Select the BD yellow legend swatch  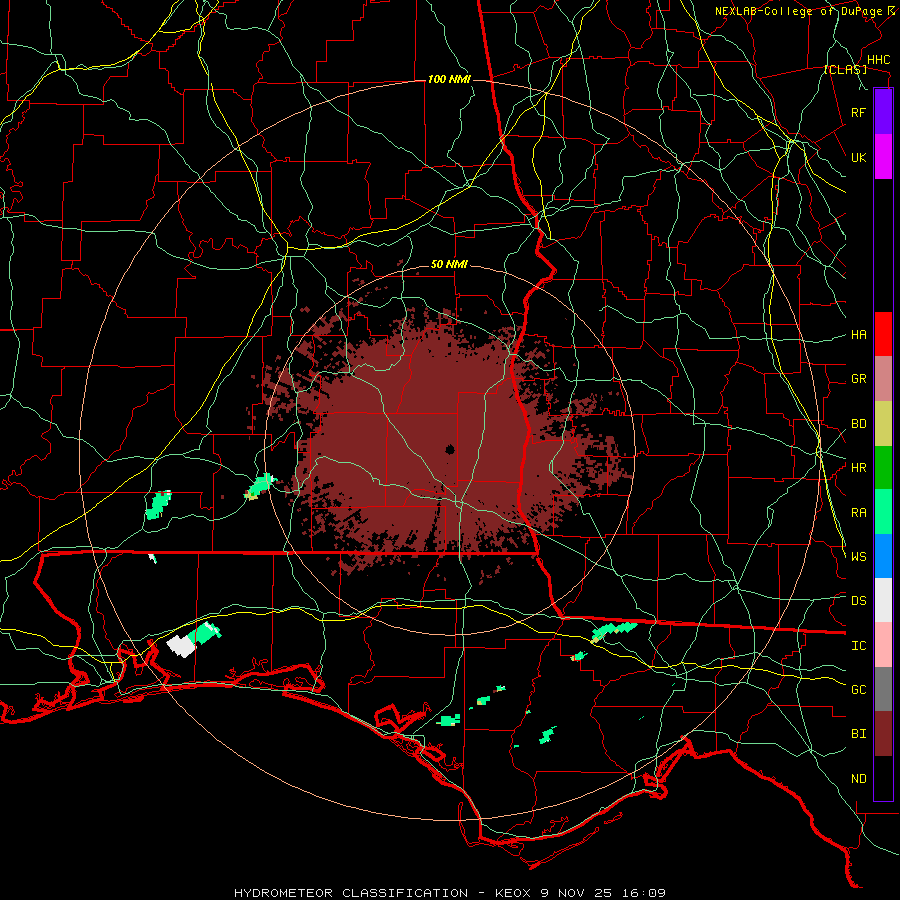[x=883, y=424]
